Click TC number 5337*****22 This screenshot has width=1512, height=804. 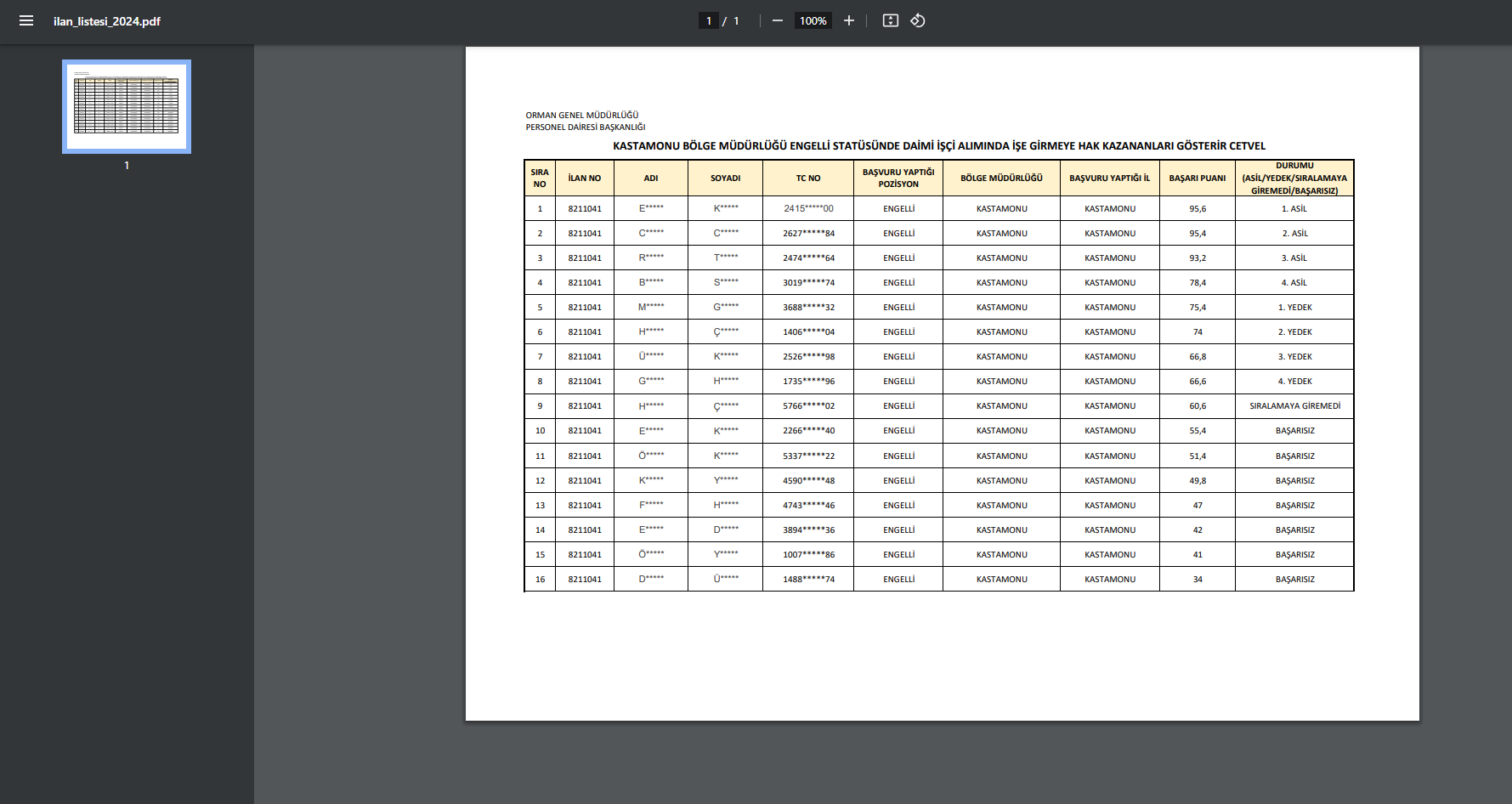tap(808, 456)
